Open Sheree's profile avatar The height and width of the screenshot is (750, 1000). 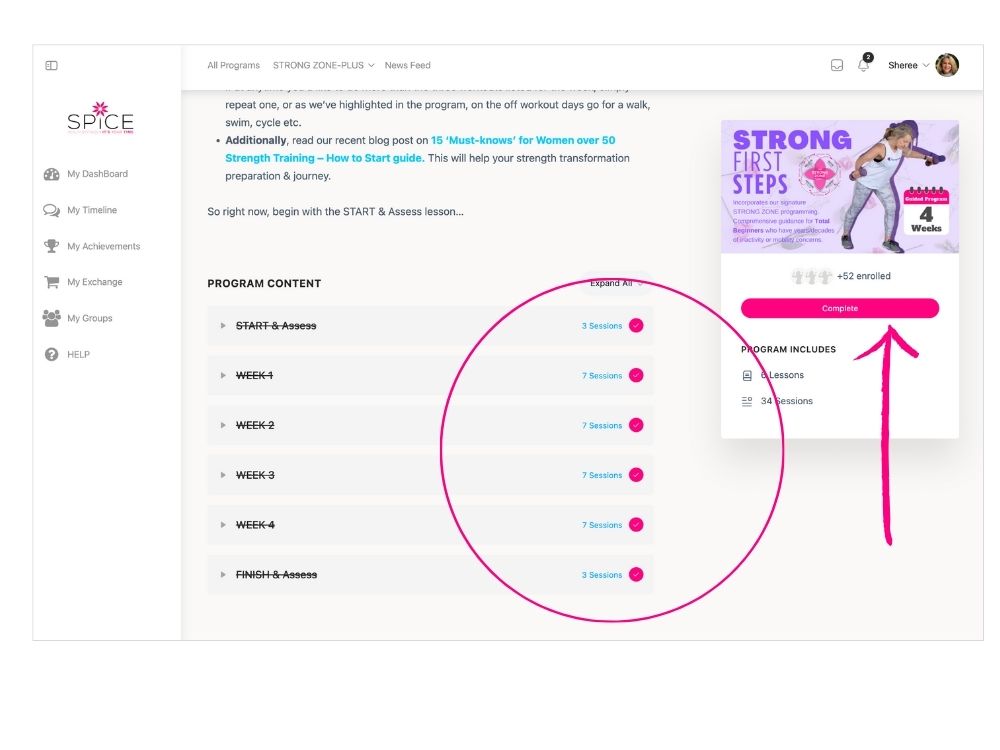947,66
